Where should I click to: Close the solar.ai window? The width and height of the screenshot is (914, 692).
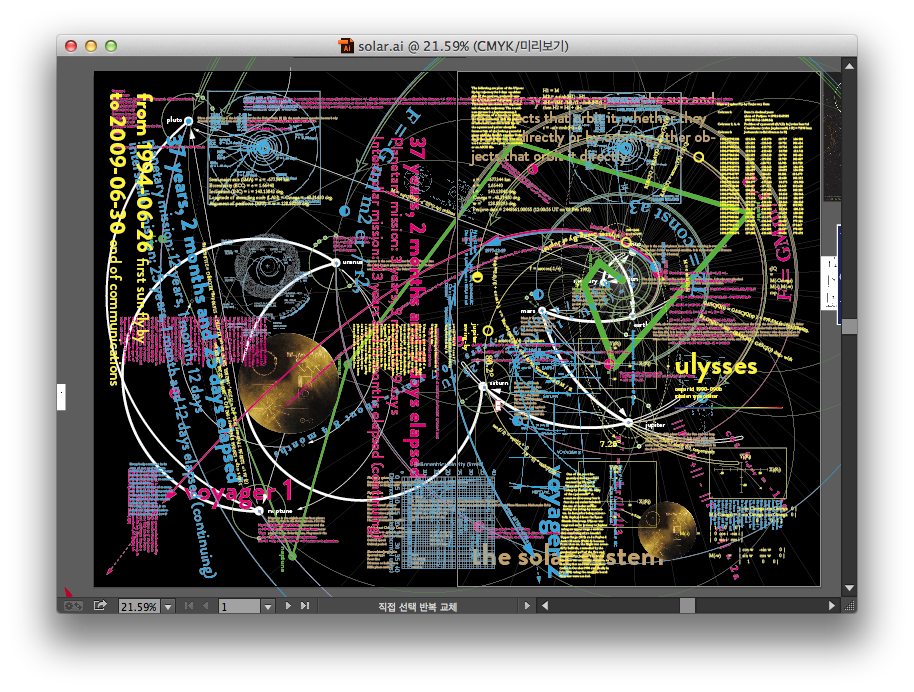[71, 46]
